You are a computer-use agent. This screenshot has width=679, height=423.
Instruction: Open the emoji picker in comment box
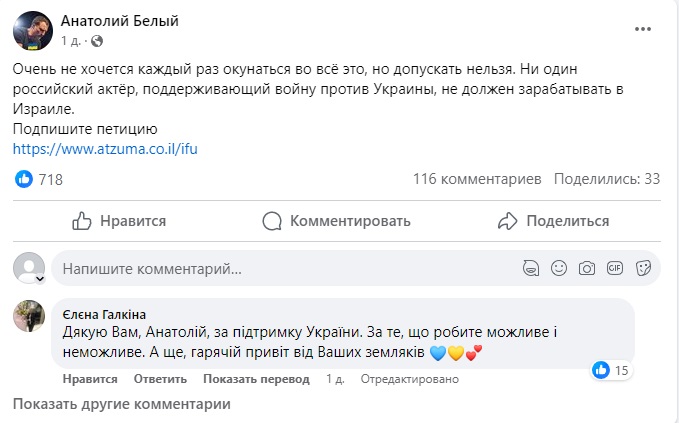click(559, 268)
